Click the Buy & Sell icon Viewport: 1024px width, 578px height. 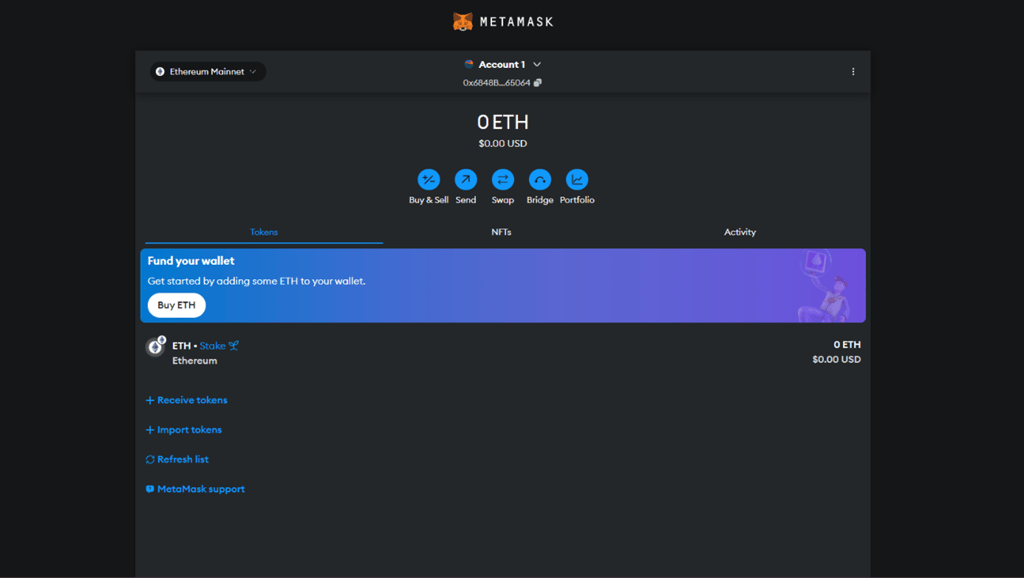coord(428,180)
